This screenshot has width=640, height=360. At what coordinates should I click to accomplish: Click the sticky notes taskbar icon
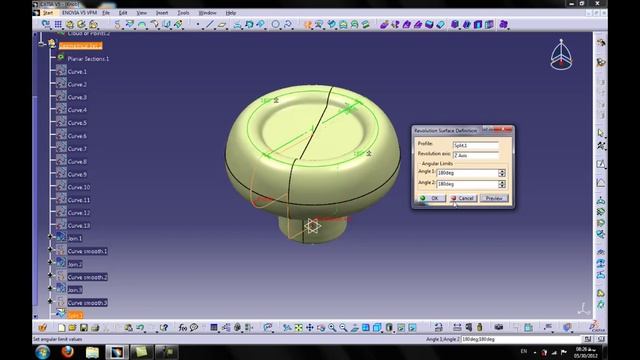click(x=141, y=352)
